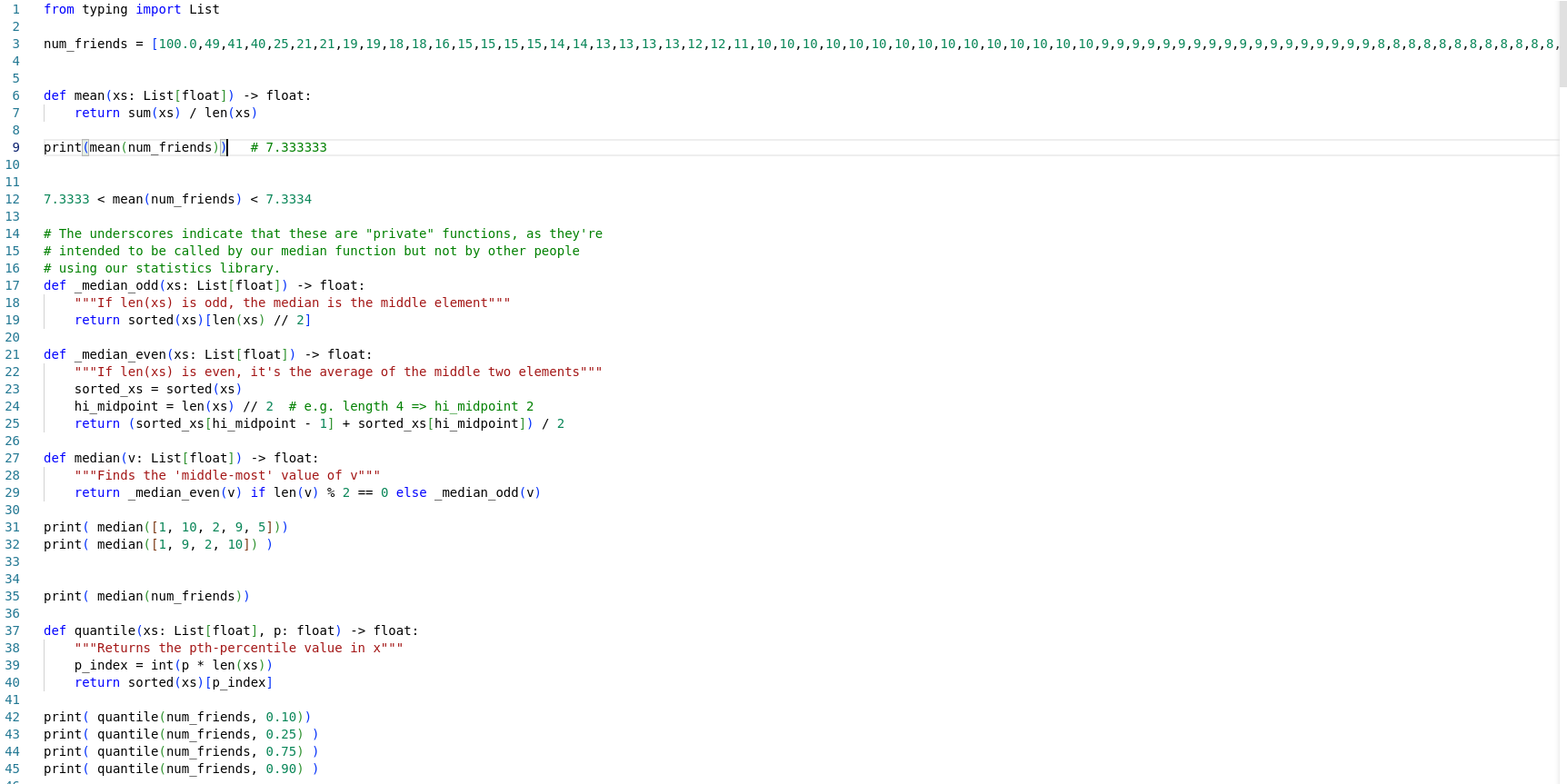
Task: Place cursor in the 'Finds the middle-most' docstring
Action: [227, 475]
